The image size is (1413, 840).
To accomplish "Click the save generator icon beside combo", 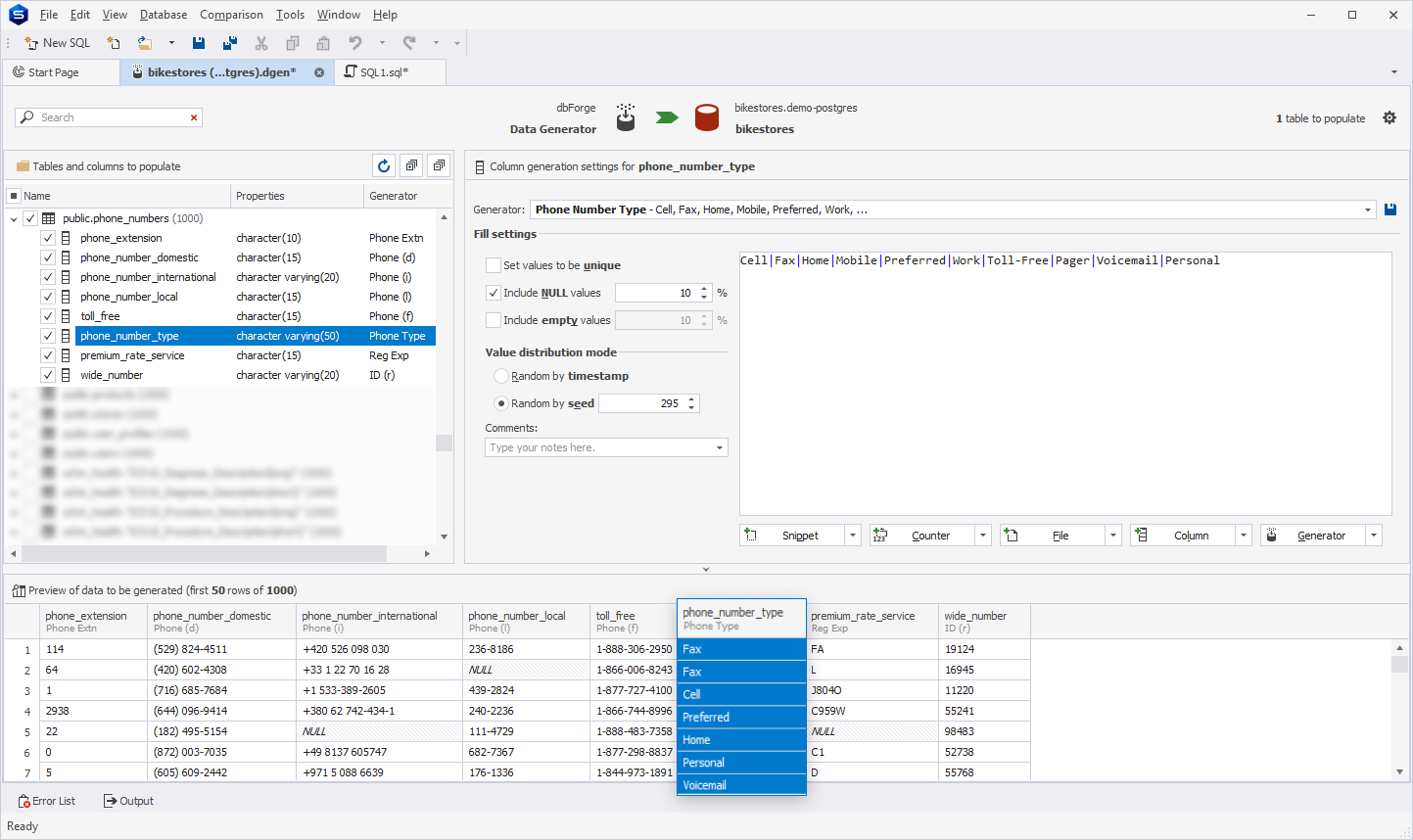I will [x=1390, y=210].
